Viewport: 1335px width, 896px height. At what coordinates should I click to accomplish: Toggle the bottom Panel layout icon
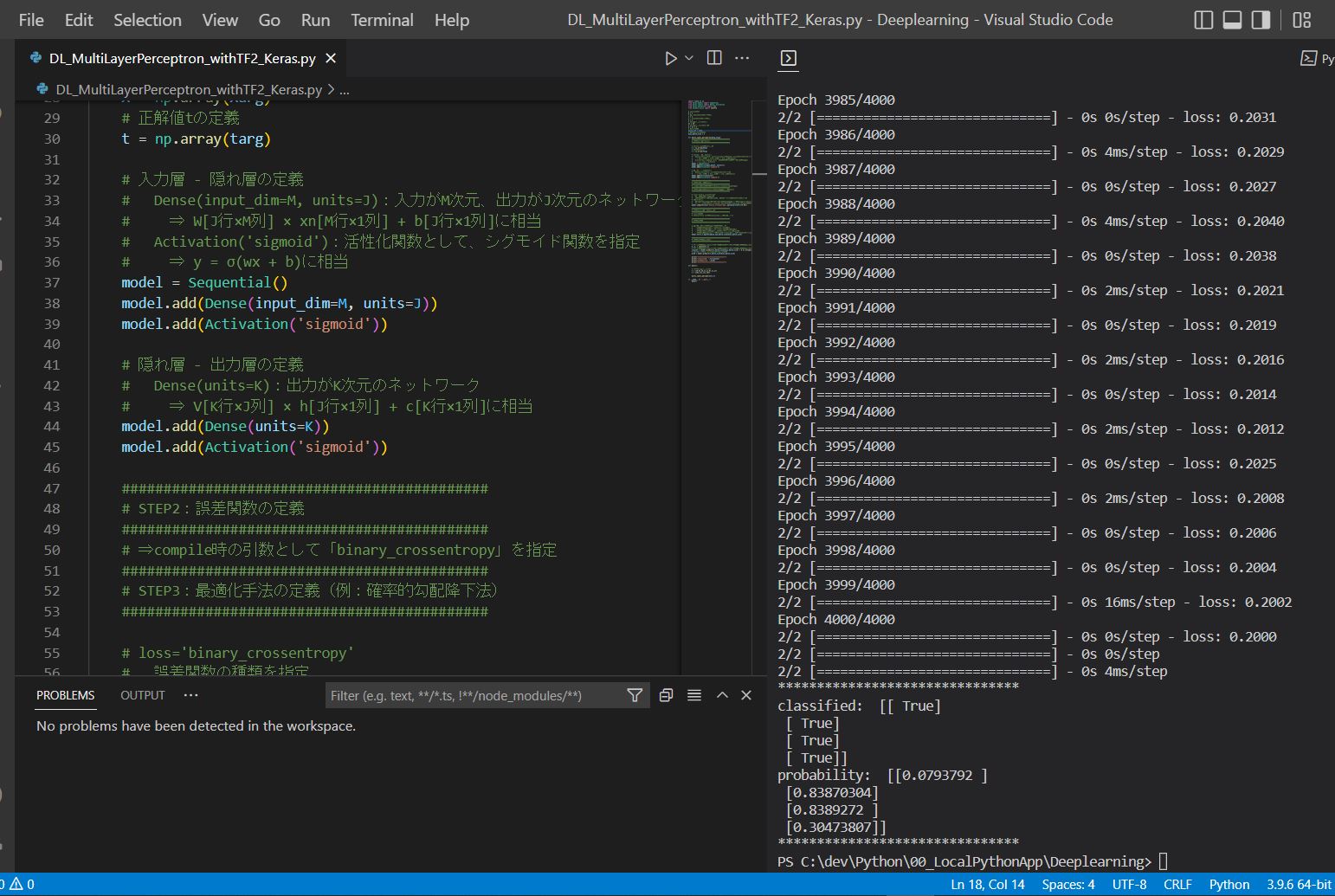[1232, 20]
